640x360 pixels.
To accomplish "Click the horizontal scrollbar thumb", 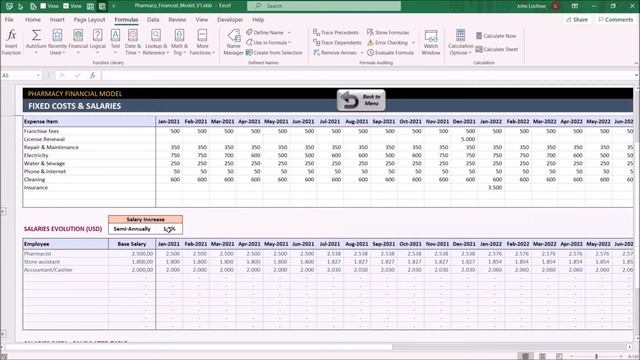I will [x=199, y=347].
